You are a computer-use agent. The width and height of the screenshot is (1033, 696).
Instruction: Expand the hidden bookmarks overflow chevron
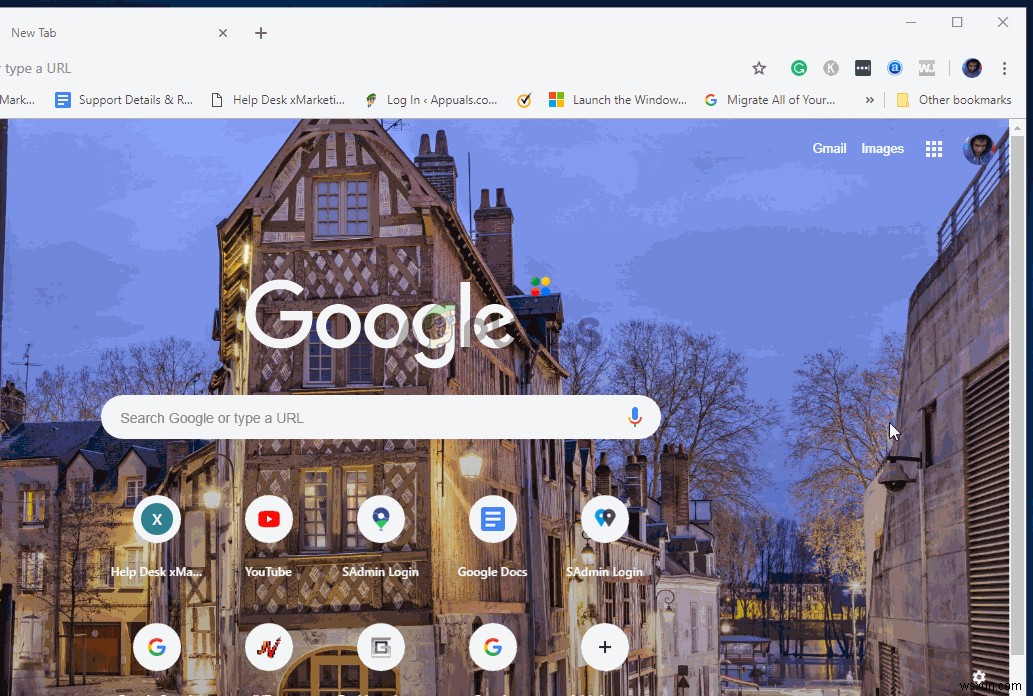point(870,100)
